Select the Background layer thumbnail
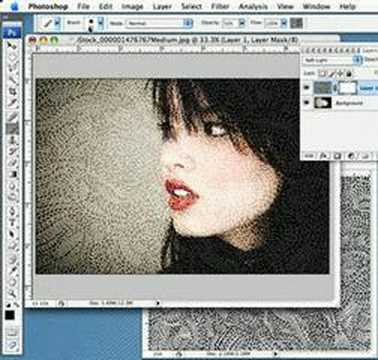 click(323, 103)
